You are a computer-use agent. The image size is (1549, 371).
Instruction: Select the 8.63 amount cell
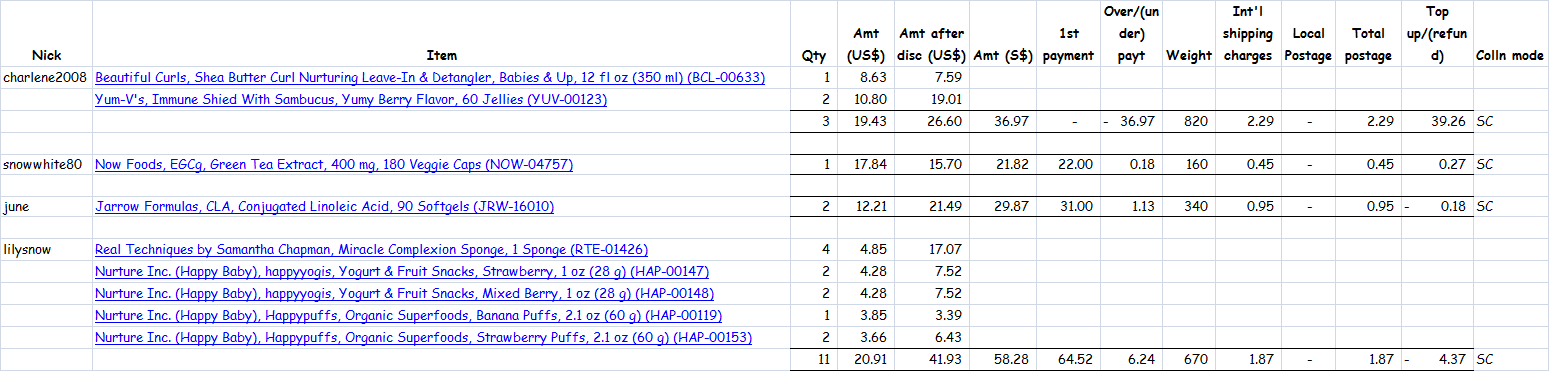(x=866, y=77)
